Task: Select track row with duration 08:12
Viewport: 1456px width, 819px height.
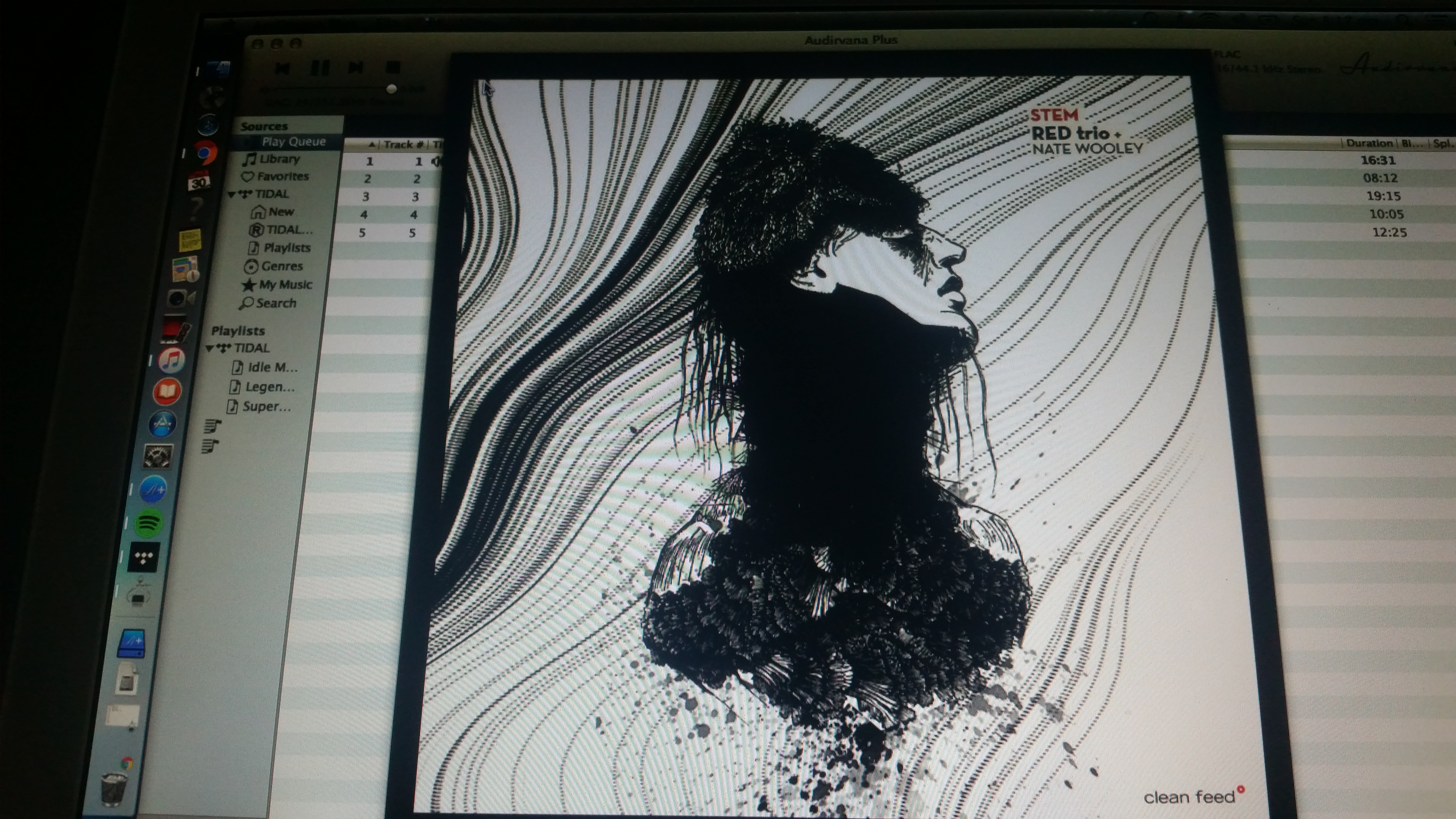Action: click(1380, 179)
